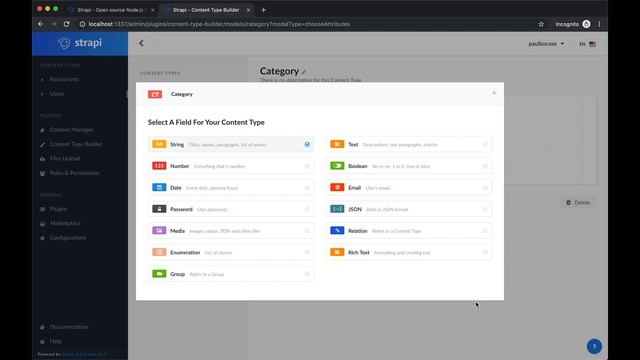Open Configurations in the sidebar
The image size is (640, 360).
[68, 238]
